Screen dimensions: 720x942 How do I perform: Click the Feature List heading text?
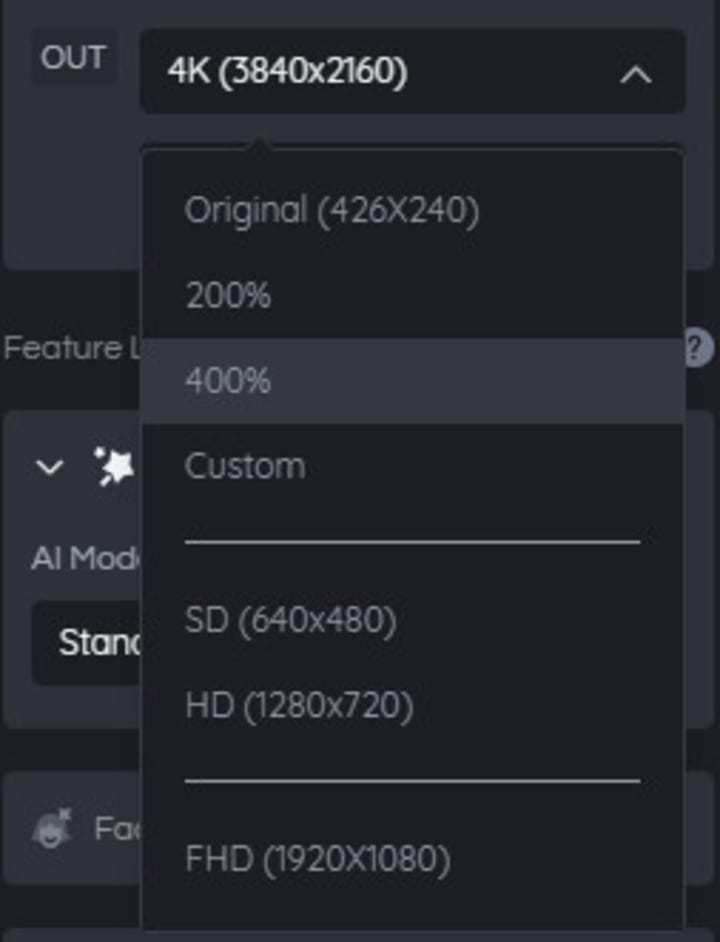62,348
